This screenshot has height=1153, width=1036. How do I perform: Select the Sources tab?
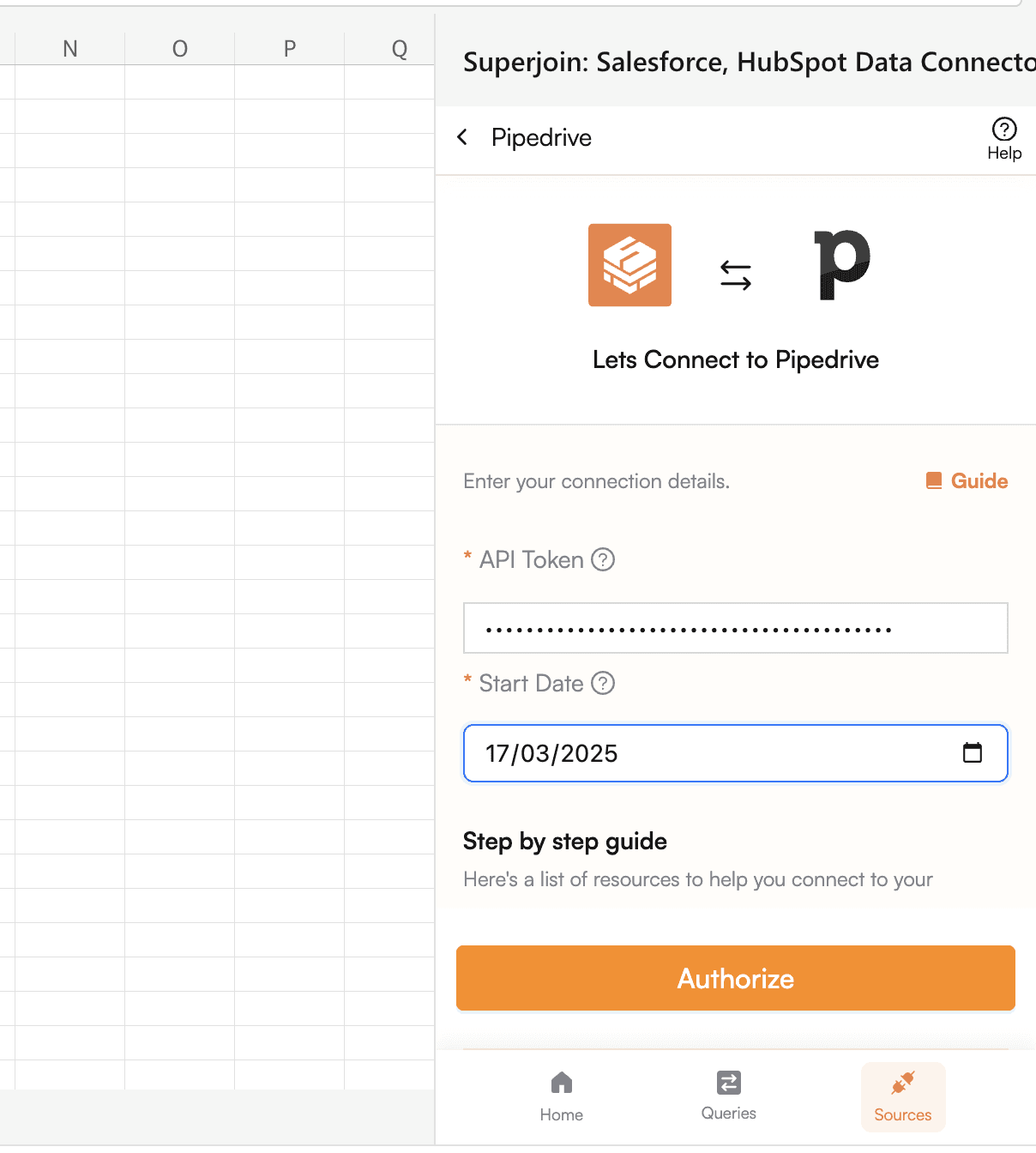[903, 1096]
